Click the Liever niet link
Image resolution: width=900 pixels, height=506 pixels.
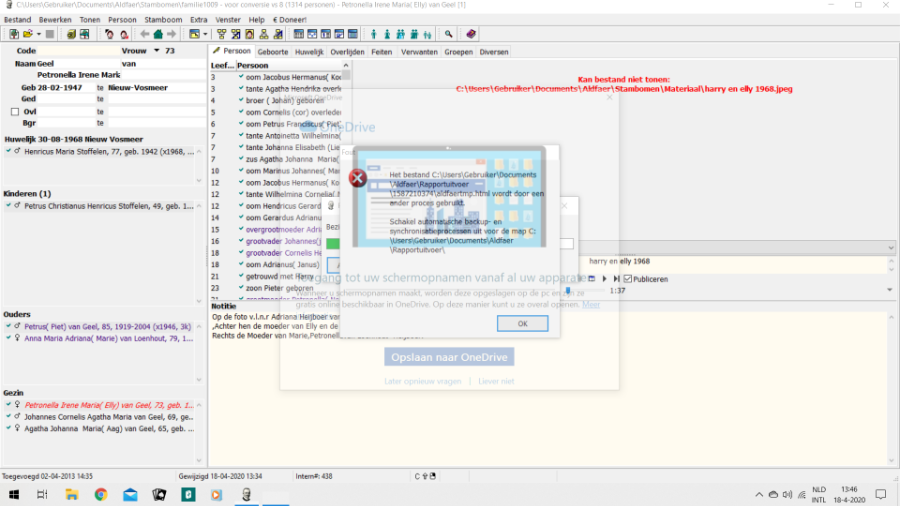click(495, 381)
